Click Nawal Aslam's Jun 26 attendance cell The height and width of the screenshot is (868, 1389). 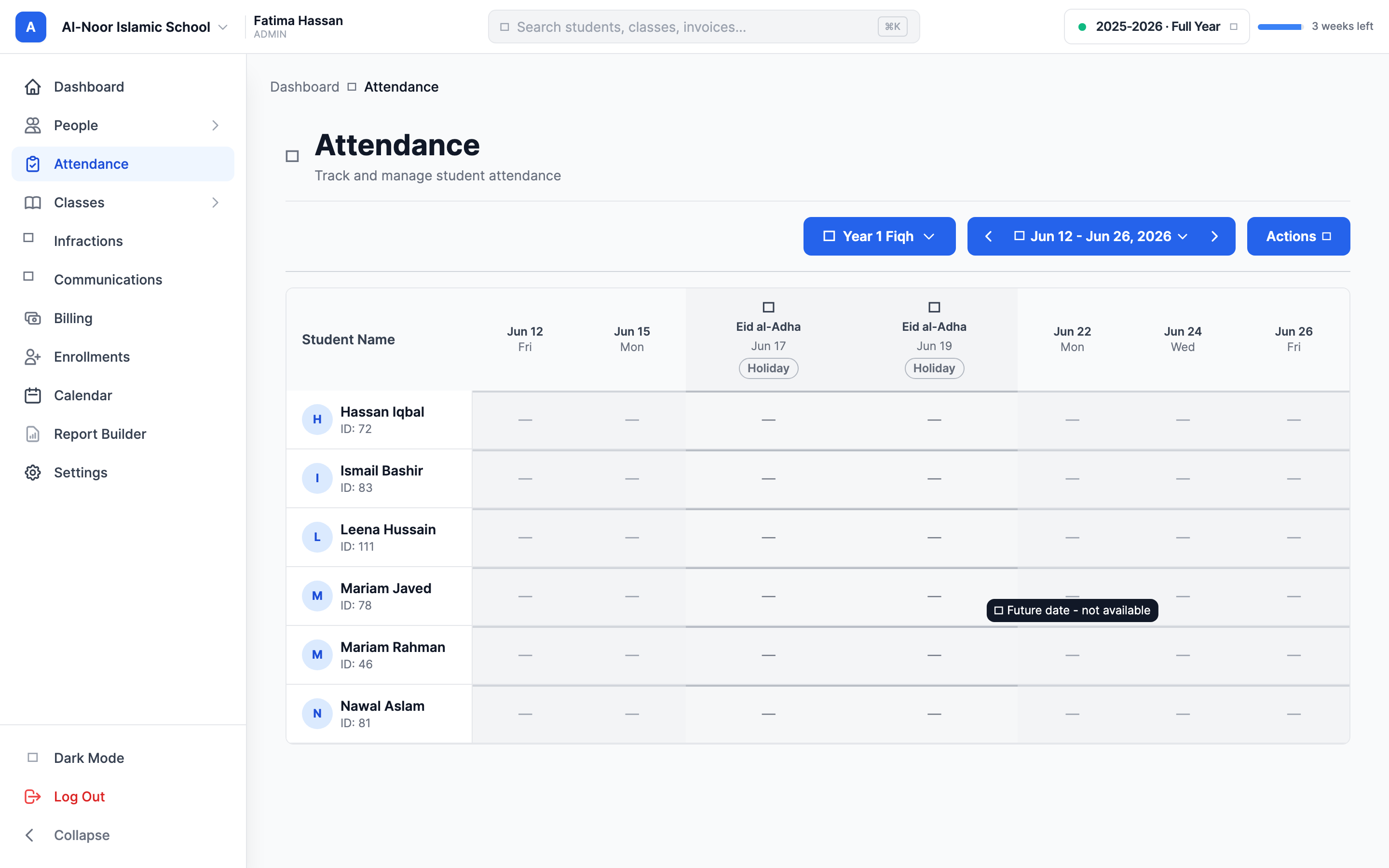[1294, 714]
